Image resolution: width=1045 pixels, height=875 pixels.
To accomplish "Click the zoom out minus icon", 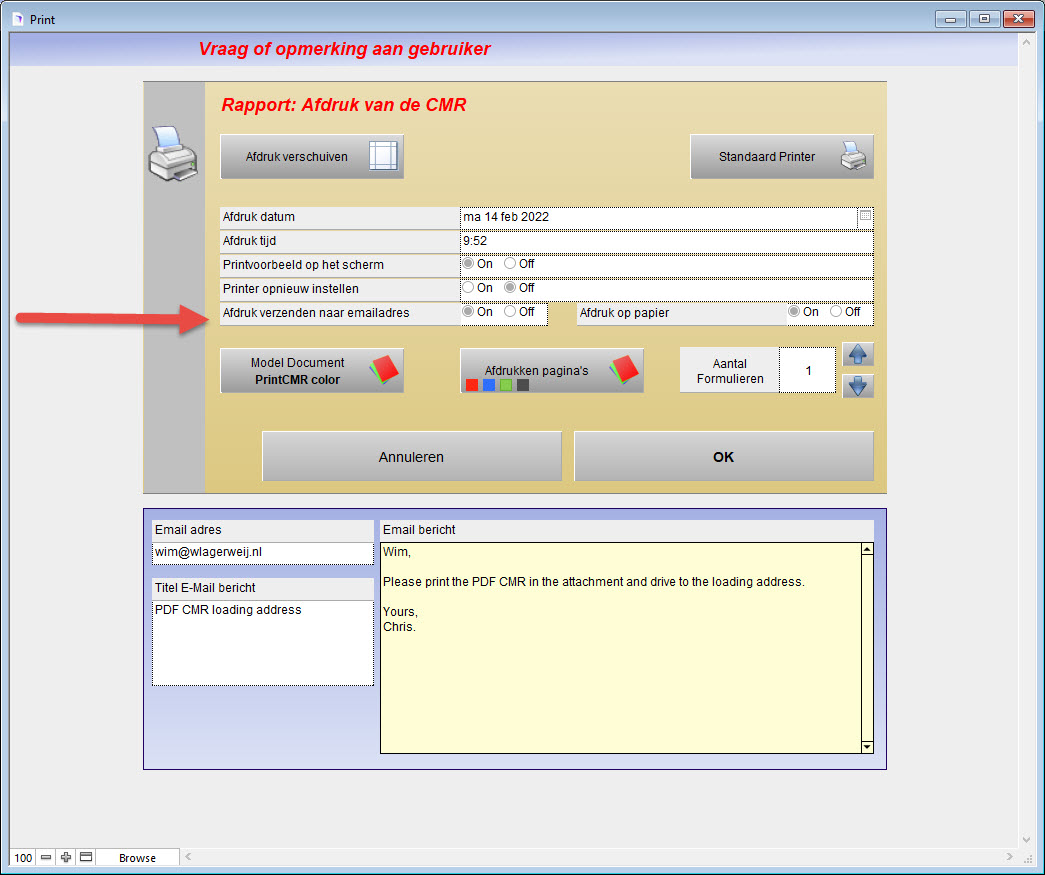I will 46,857.
